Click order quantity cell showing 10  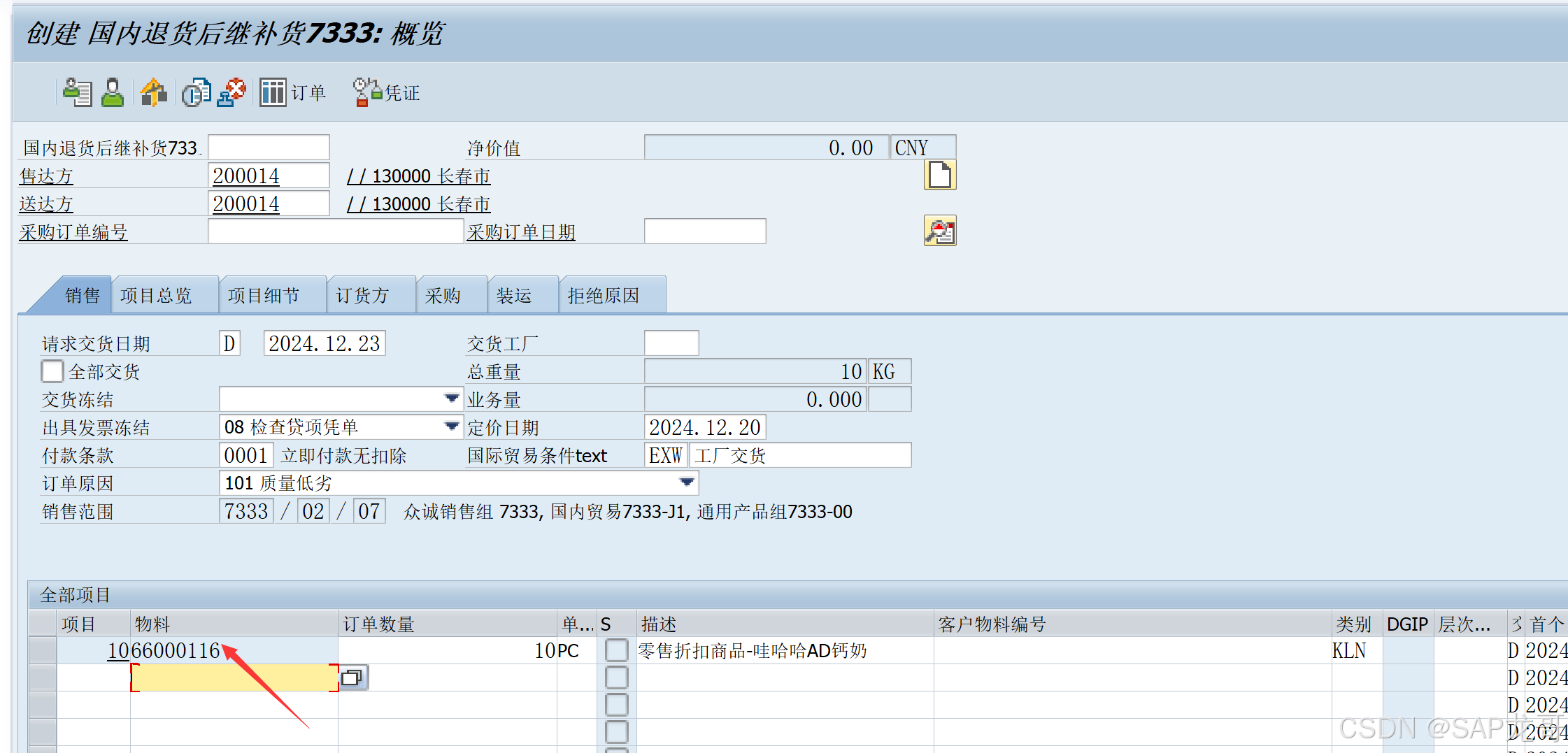point(448,650)
